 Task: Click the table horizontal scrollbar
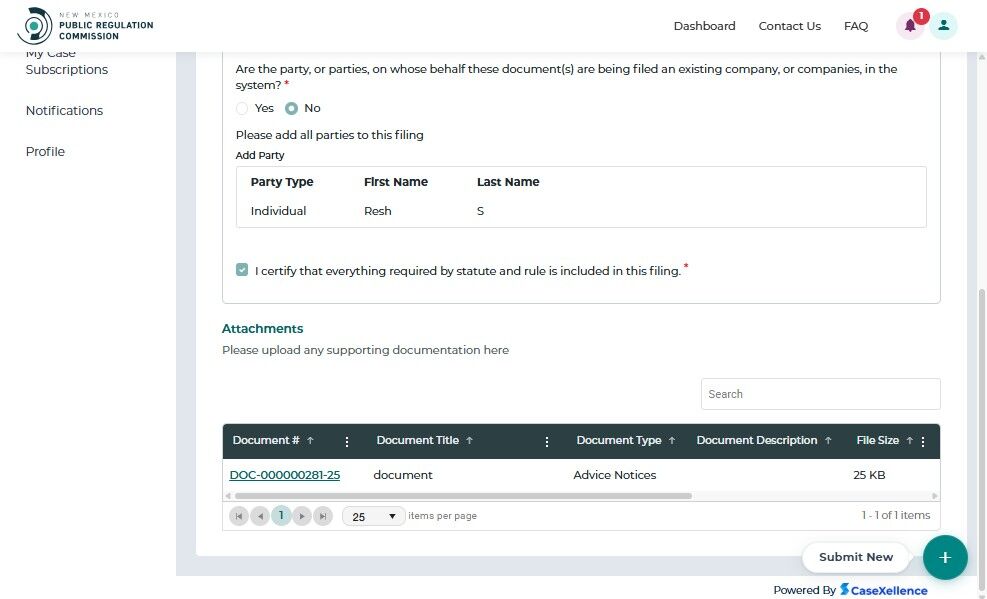463,496
